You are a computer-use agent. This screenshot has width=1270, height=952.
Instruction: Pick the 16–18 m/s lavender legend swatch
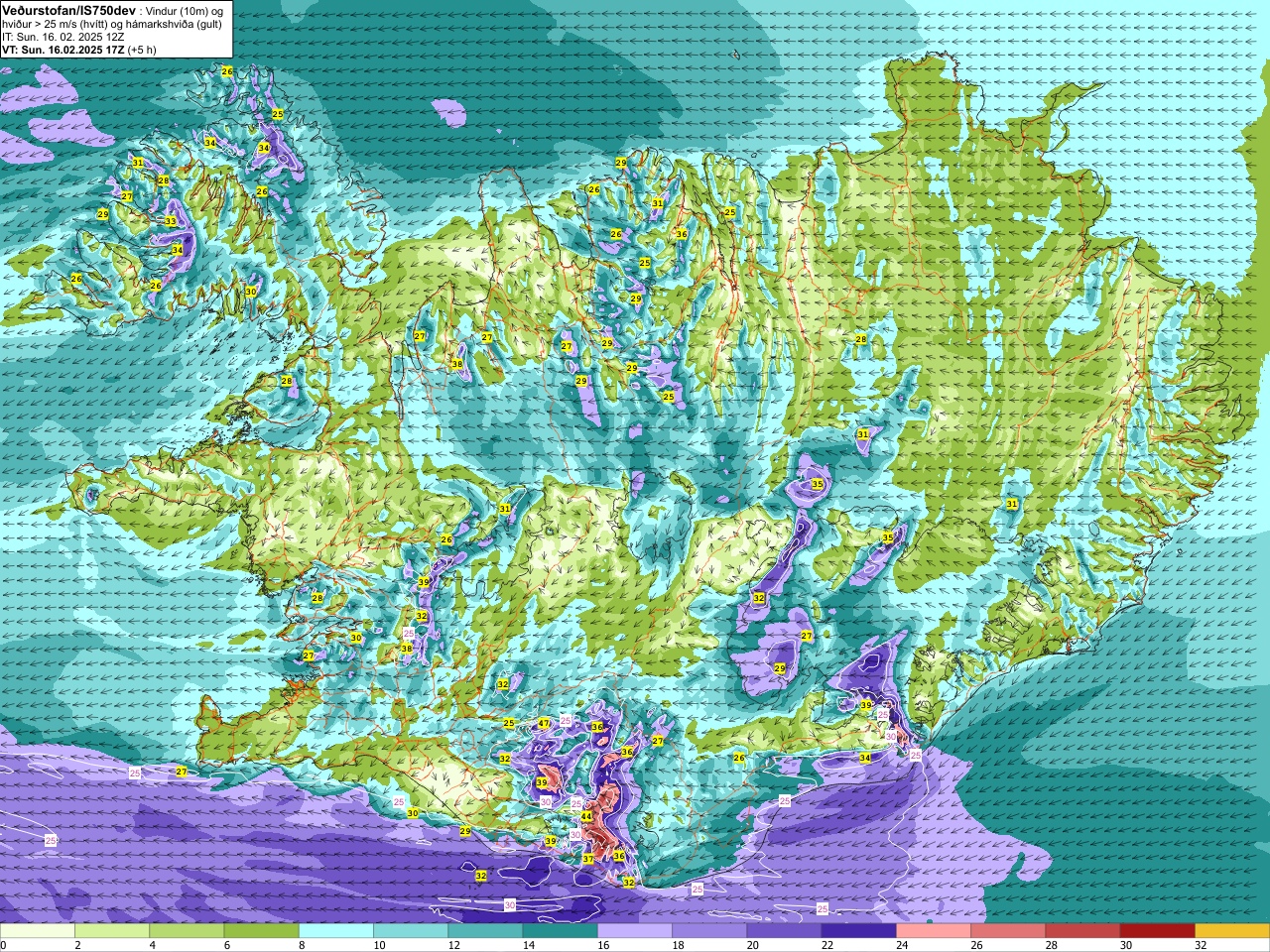coord(635,931)
